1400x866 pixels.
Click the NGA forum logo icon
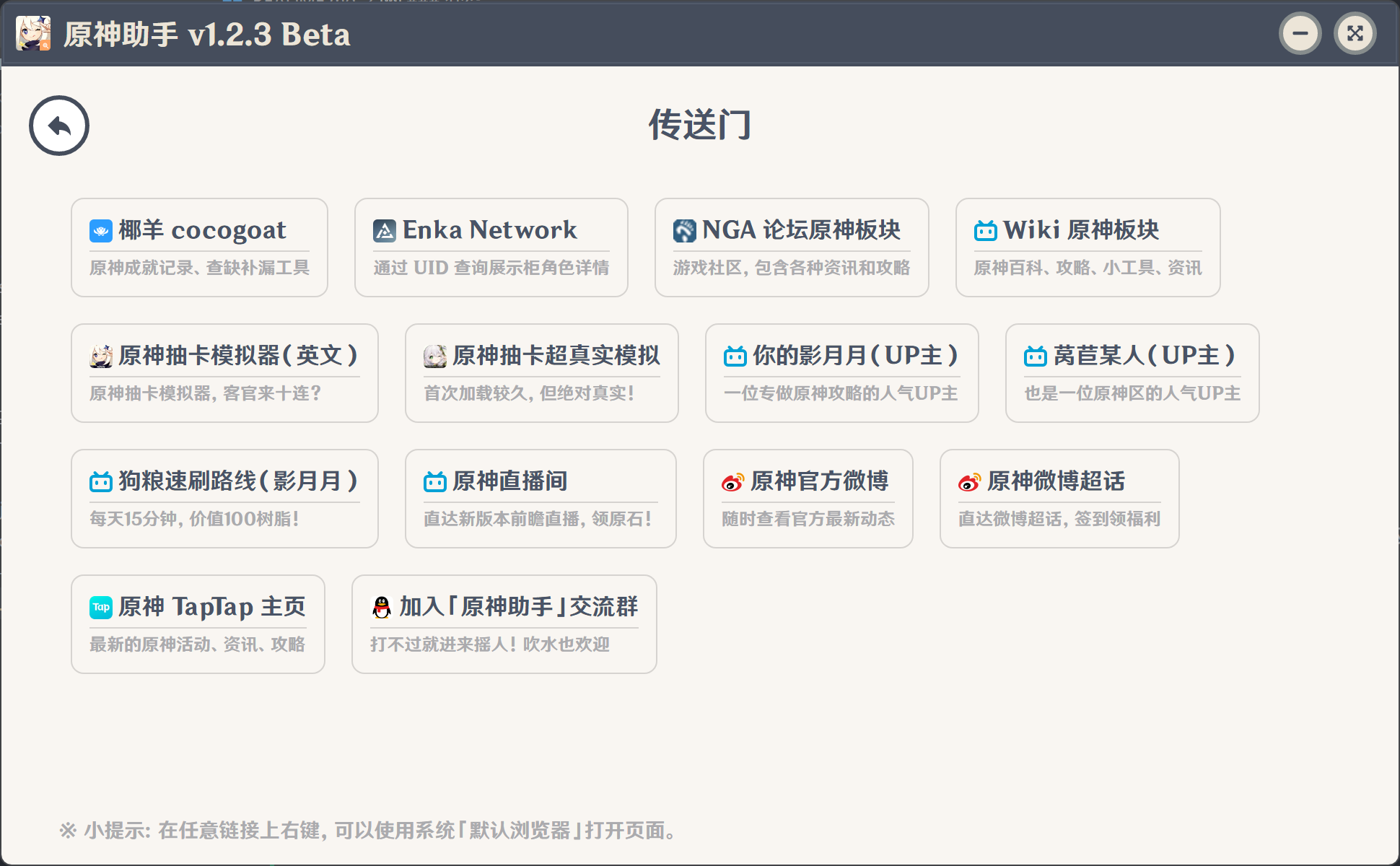(x=685, y=231)
